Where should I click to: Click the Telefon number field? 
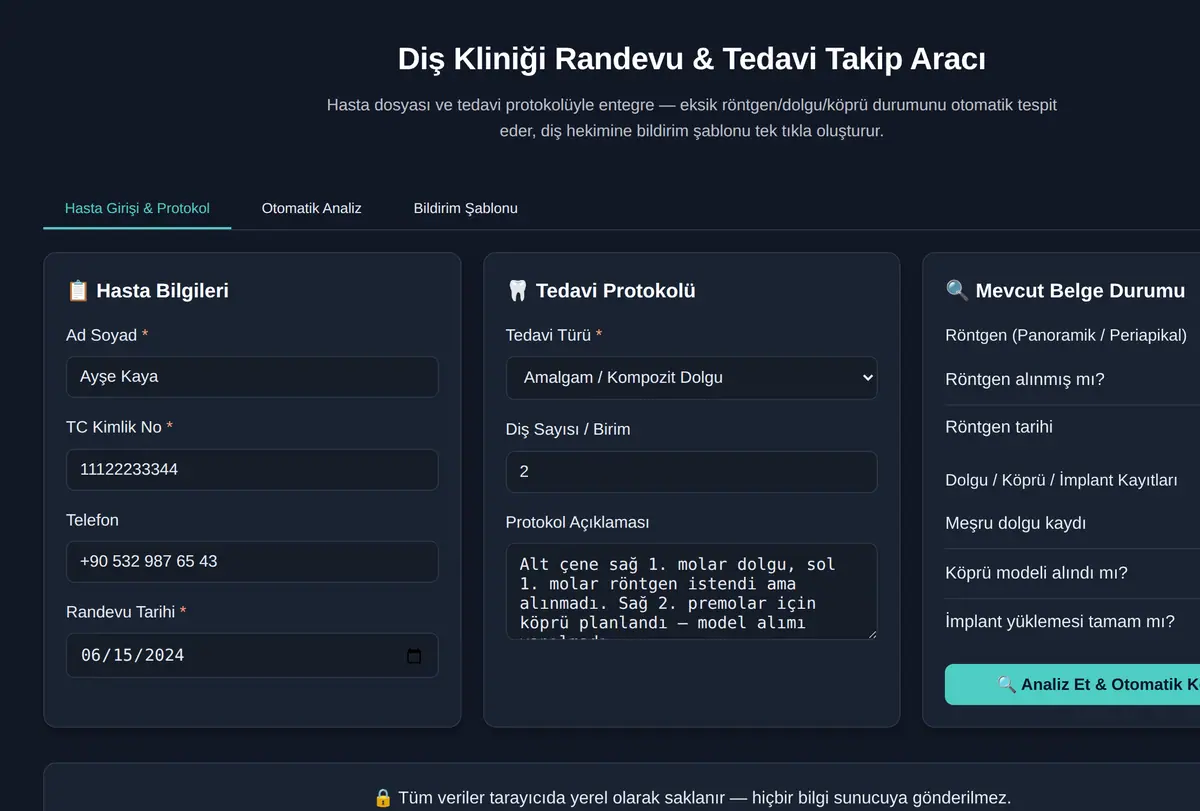pyautogui.click(x=252, y=561)
